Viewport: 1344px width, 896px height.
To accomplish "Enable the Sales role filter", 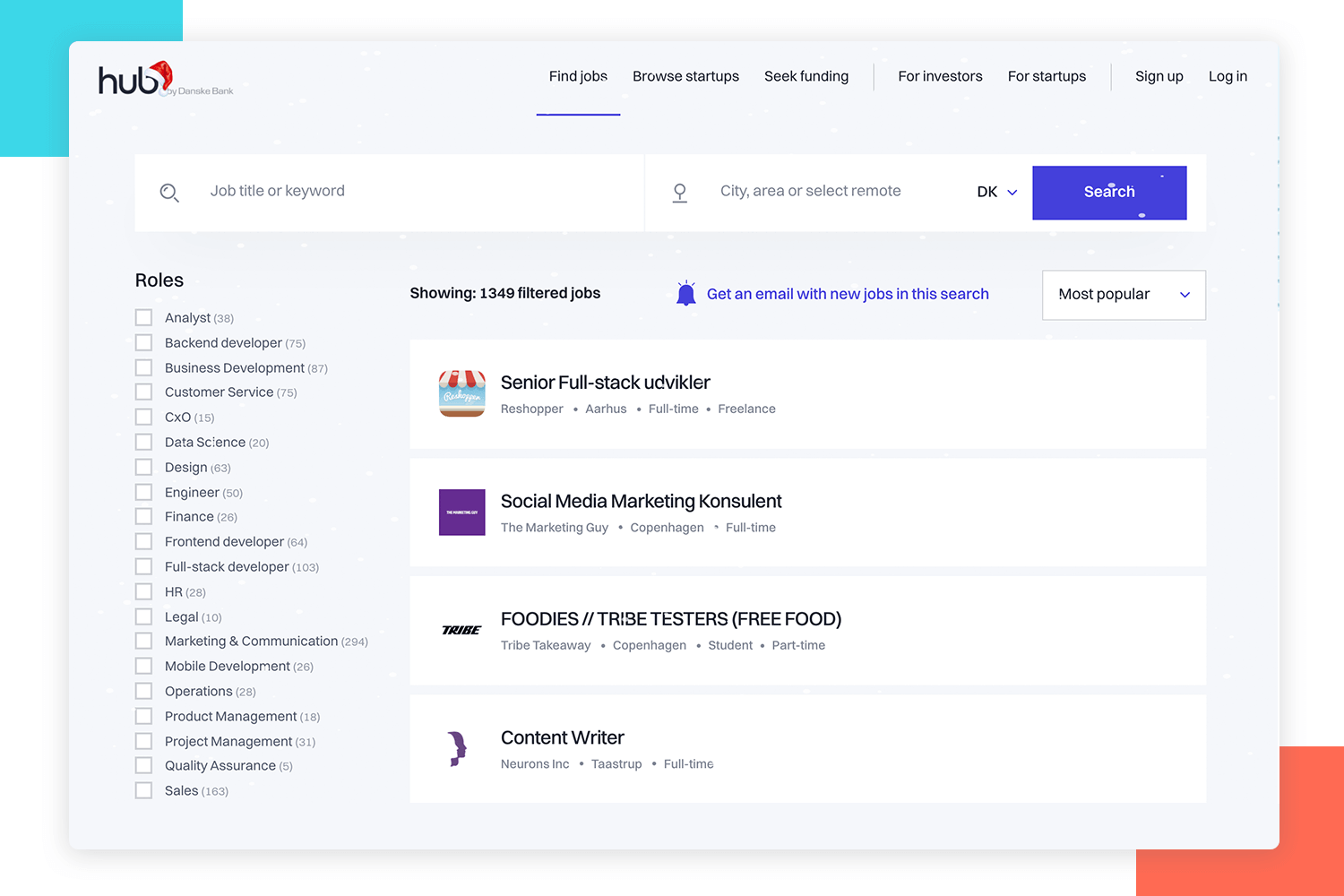I will pos(143,790).
